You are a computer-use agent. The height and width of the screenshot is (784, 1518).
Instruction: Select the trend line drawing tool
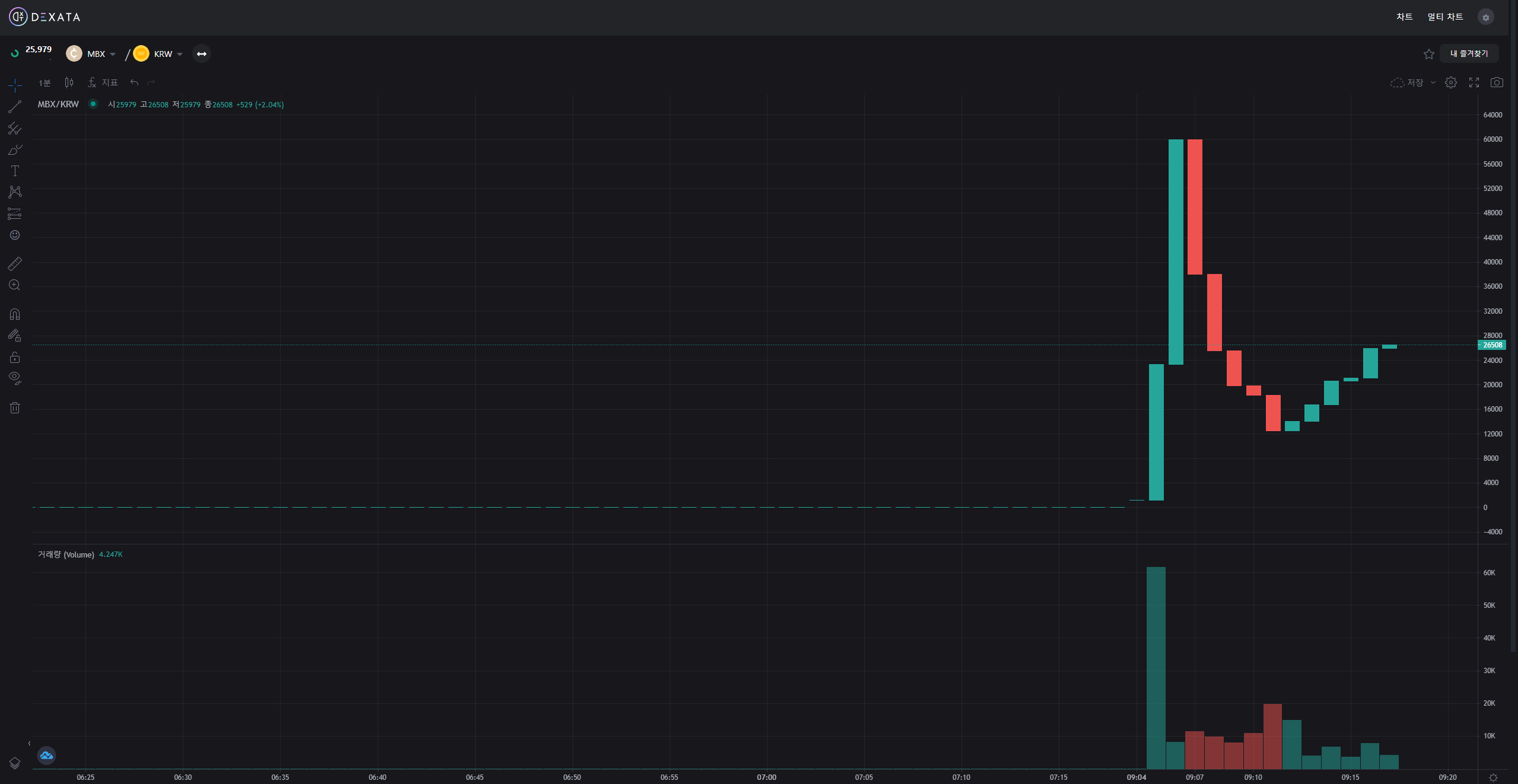pos(15,107)
